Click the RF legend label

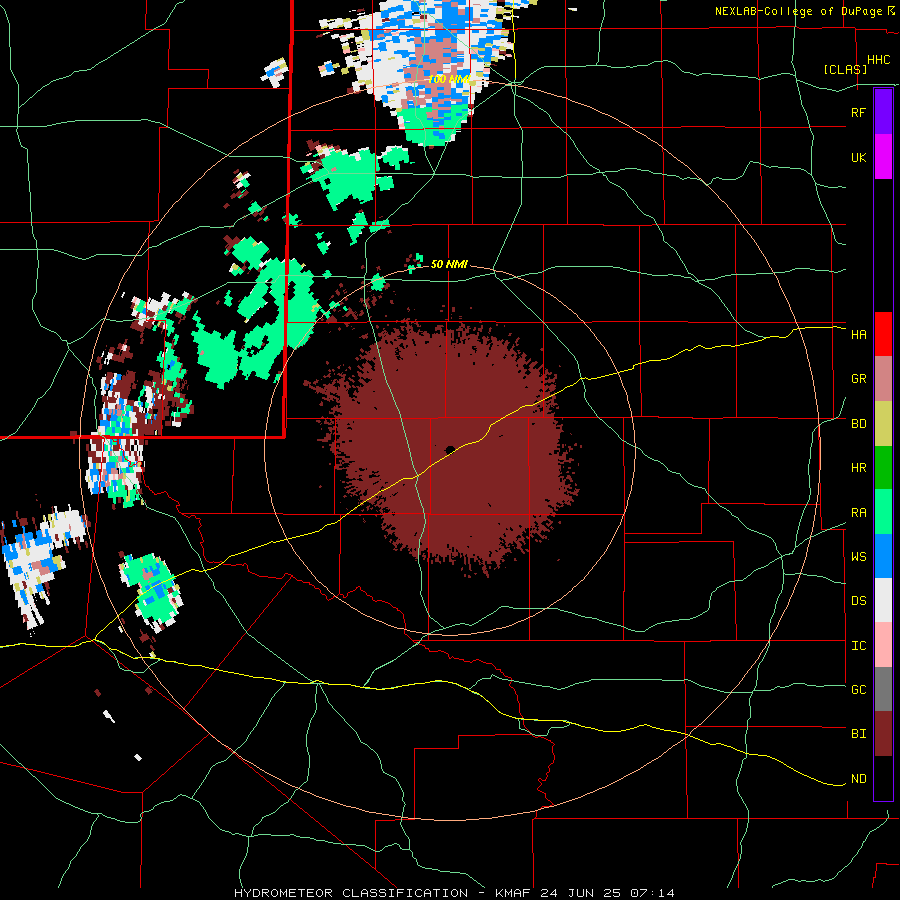[x=859, y=112]
